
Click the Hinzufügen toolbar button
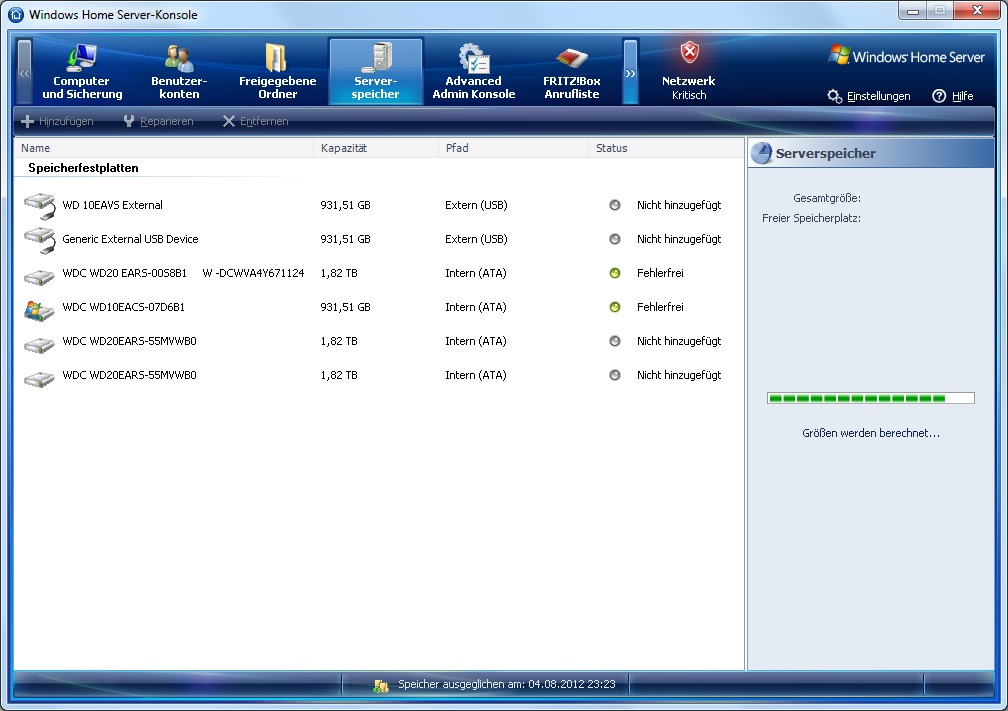[58, 121]
